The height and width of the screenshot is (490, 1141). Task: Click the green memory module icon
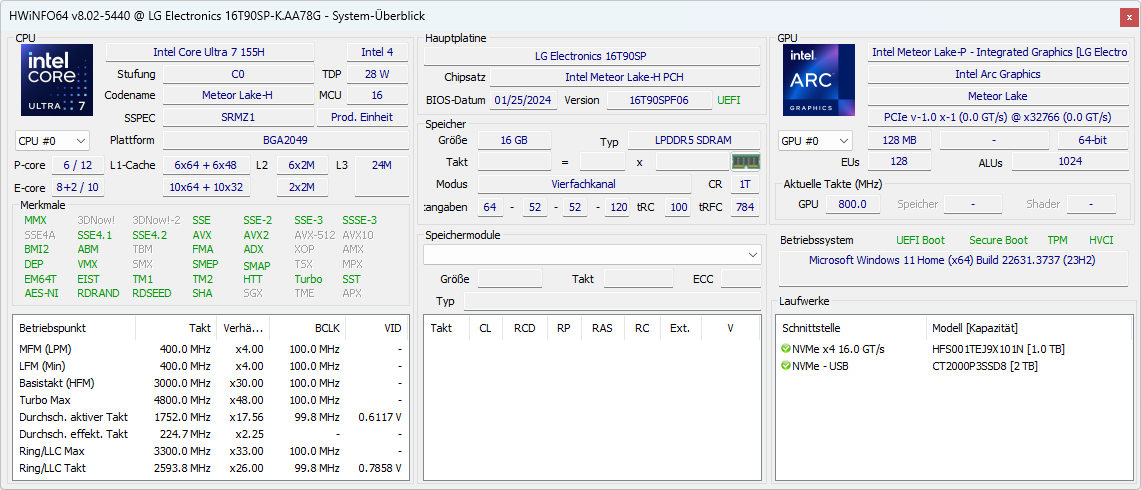[x=745, y=161]
